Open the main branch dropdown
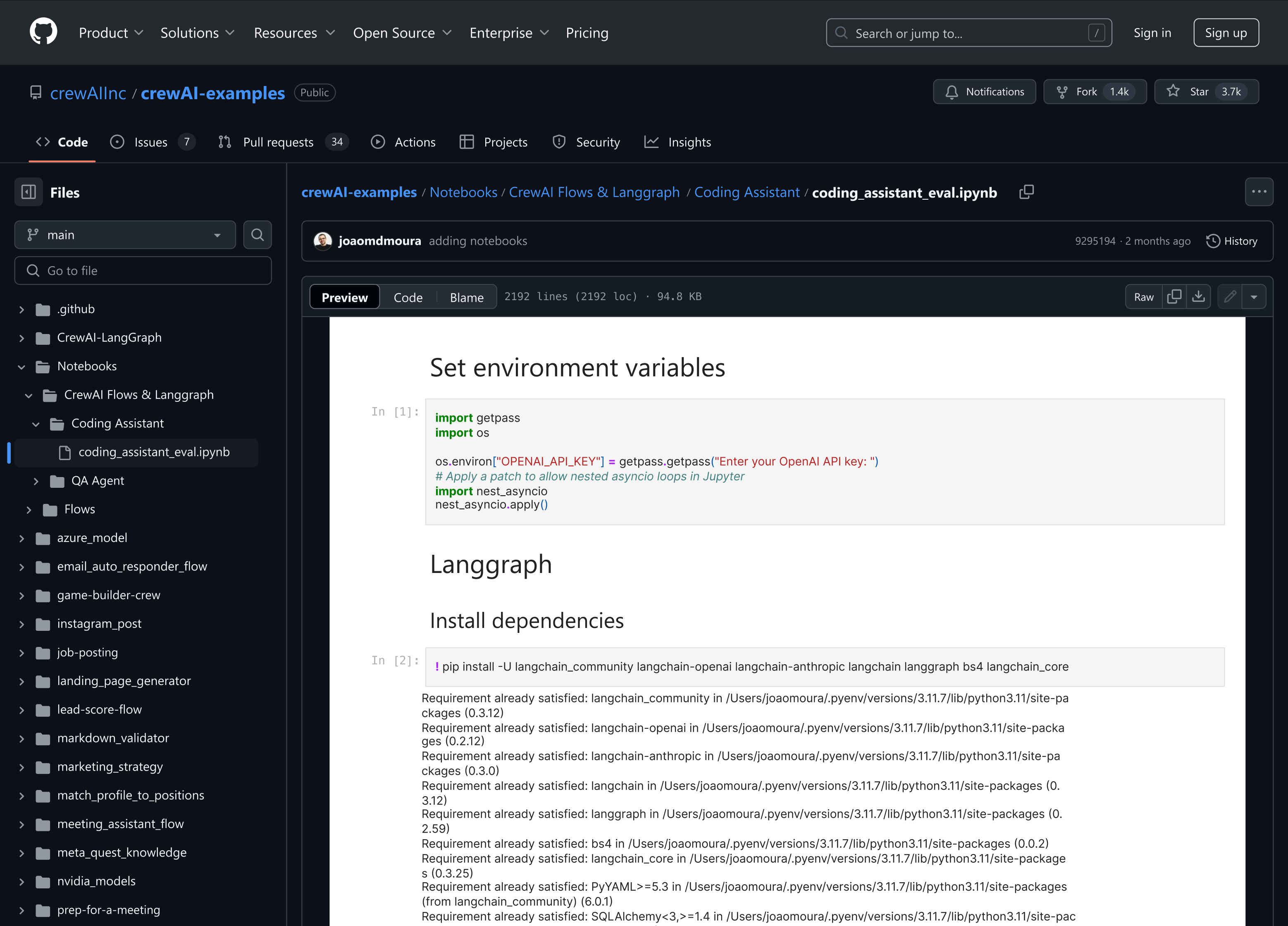 point(125,235)
